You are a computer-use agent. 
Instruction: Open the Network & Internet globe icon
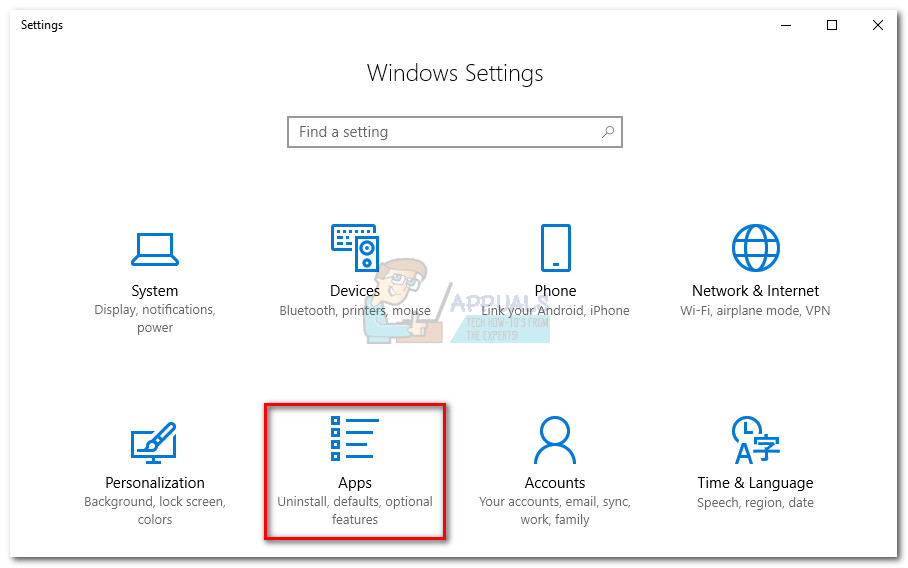pyautogui.click(x=756, y=248)
